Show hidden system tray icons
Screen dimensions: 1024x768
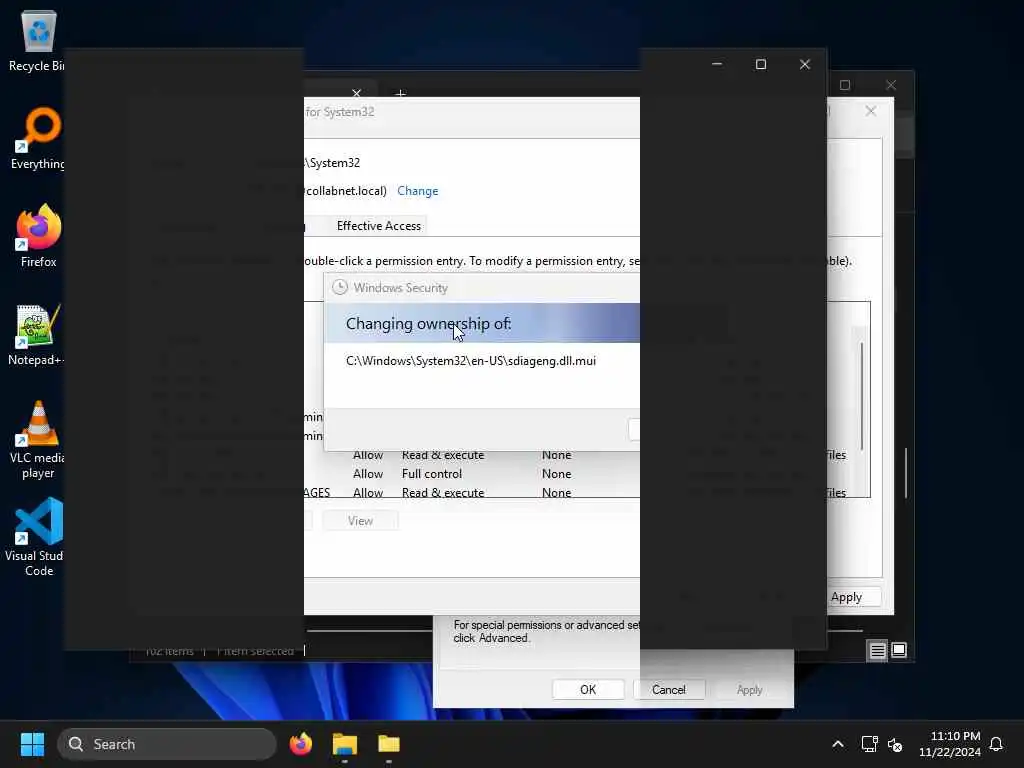[838, 744]
